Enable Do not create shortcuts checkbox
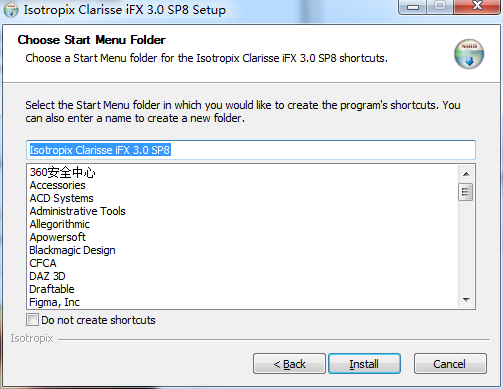This screenshot has height=389, width=503. pos(32,320)
